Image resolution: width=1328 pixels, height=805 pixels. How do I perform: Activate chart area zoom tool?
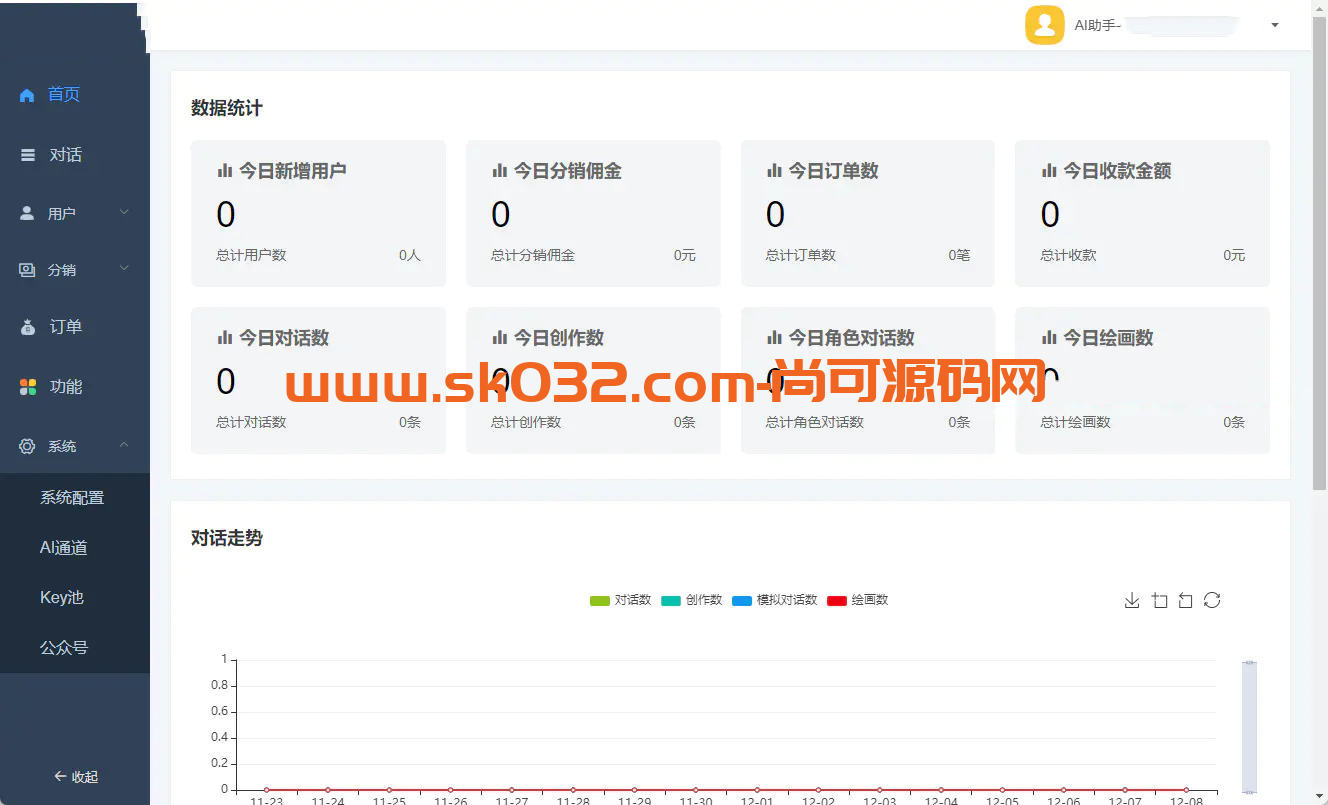[1159, 600]
